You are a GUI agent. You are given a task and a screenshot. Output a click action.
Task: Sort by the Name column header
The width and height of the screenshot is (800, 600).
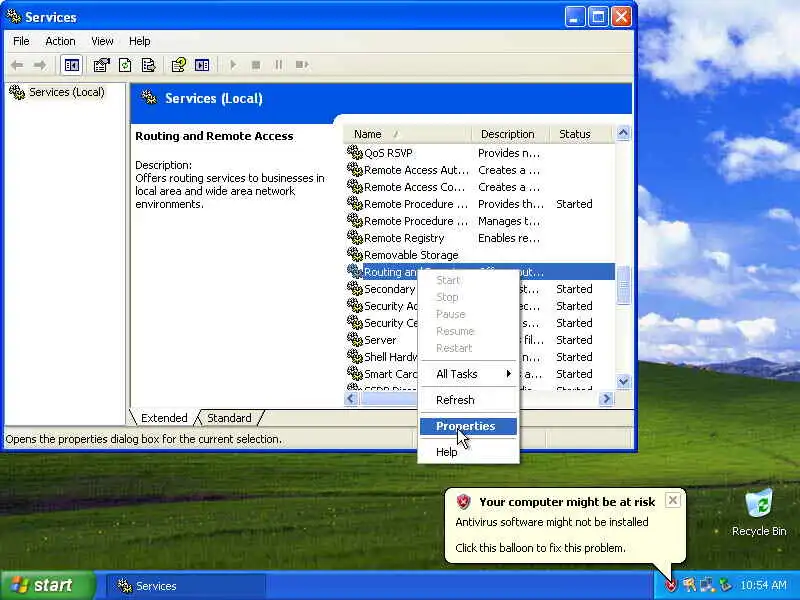(408, 134)
